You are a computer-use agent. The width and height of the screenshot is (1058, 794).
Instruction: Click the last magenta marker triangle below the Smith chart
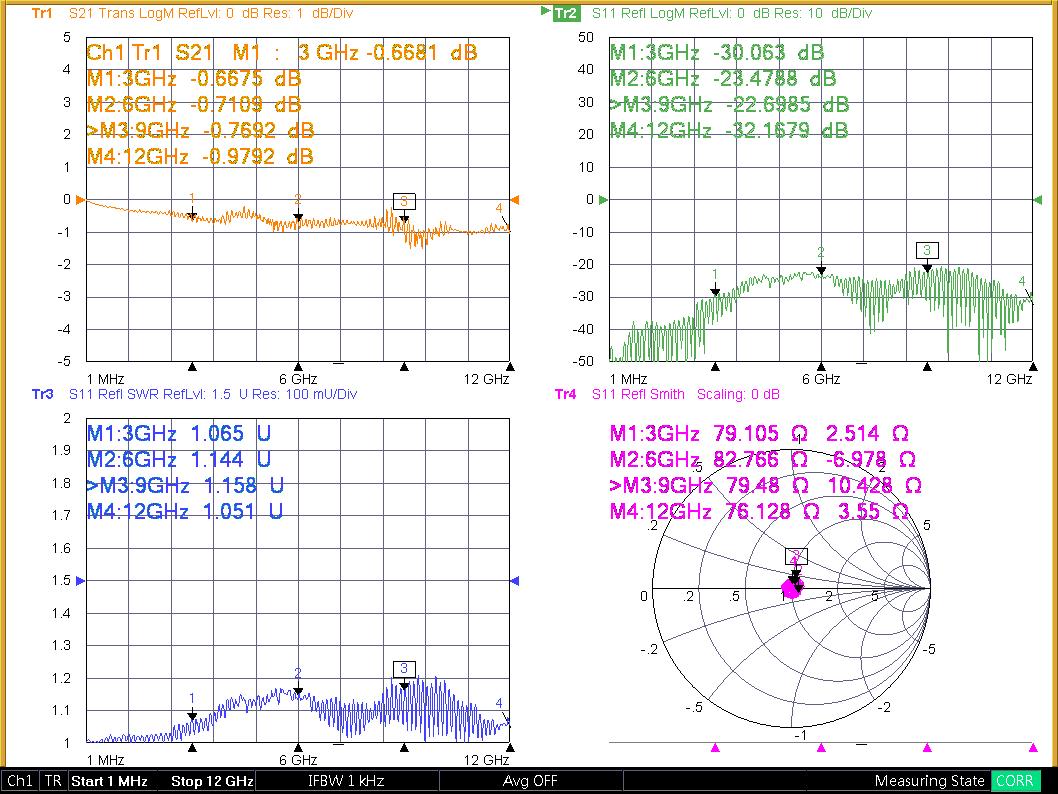click(x=1033, y=747)
